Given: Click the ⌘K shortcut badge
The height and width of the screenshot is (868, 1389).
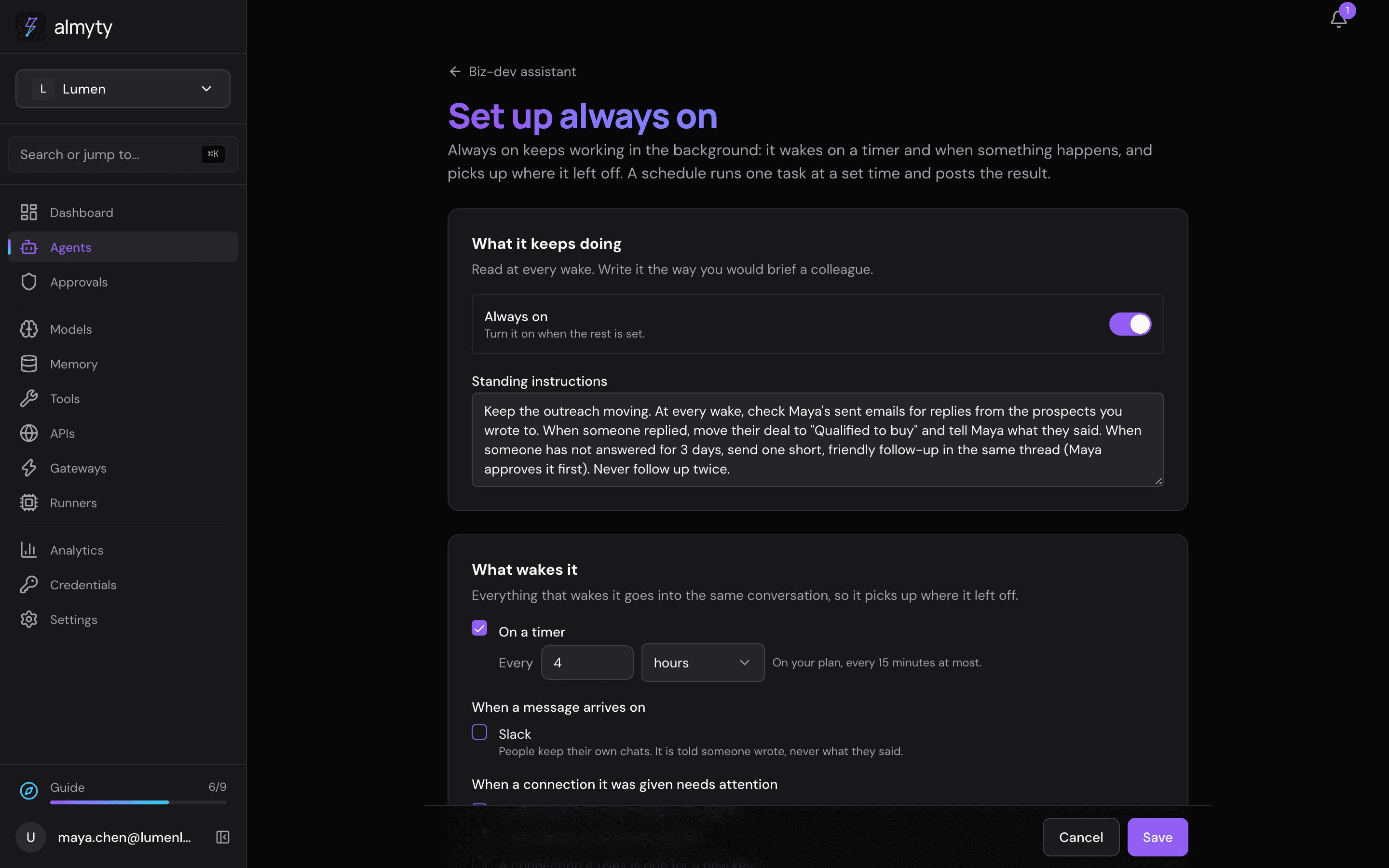Looking at the screenshot, I should 213,154.
